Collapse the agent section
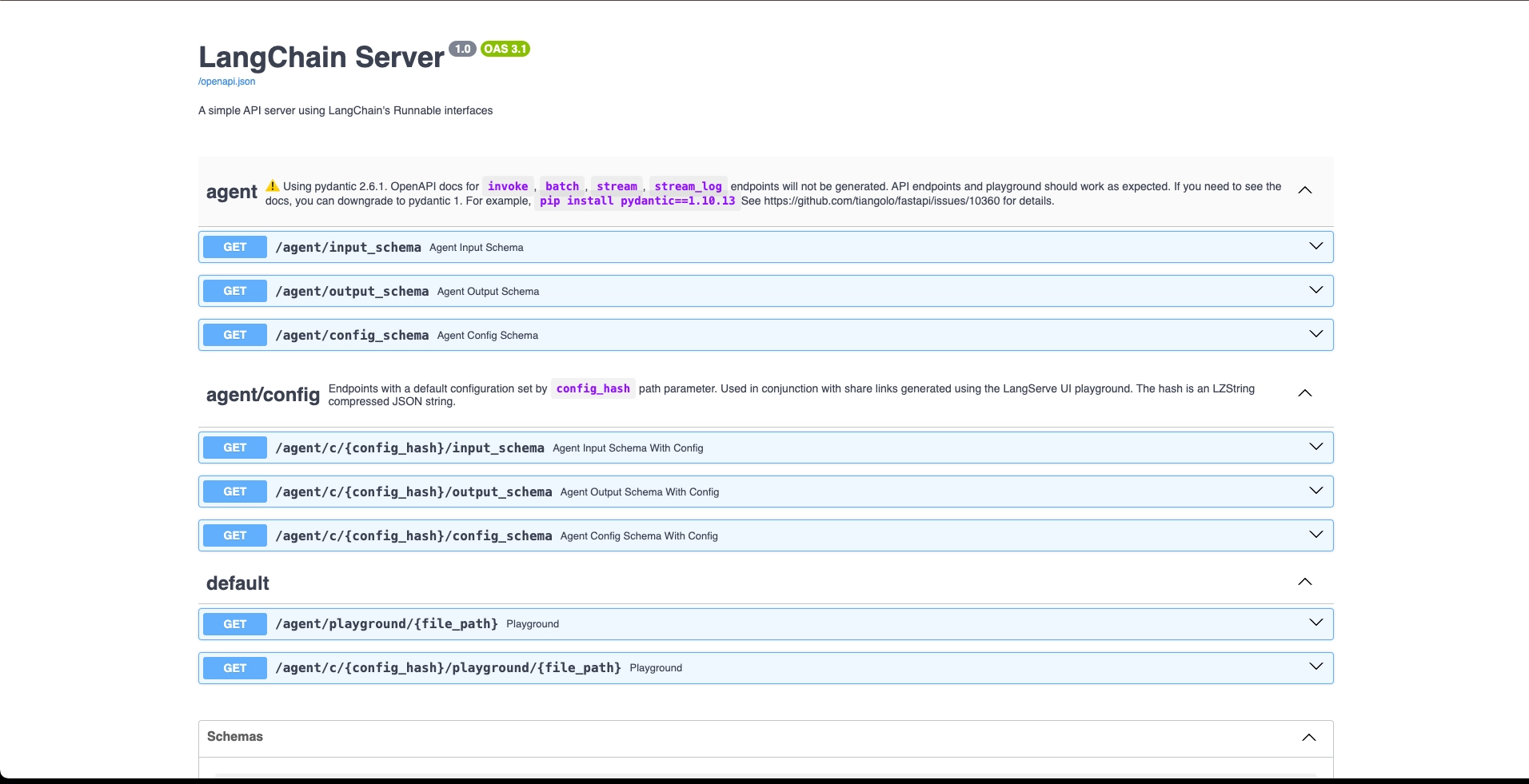 point(1304,190)
